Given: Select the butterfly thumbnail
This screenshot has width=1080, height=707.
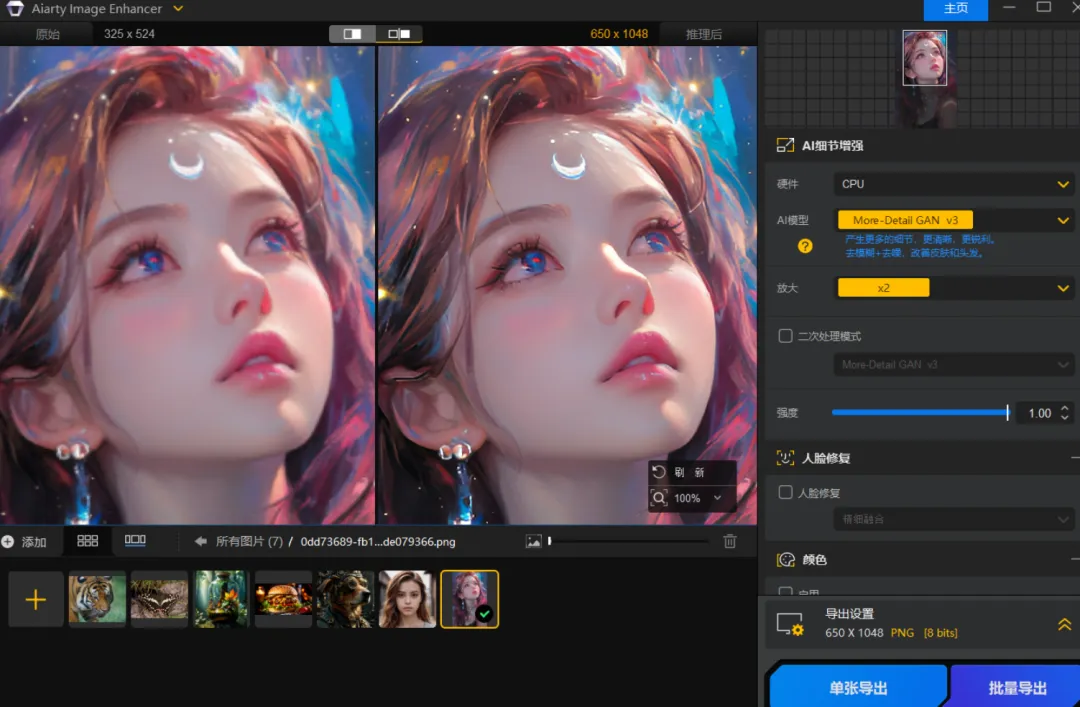Looking at the screenshot, I should tap(159, 599).
